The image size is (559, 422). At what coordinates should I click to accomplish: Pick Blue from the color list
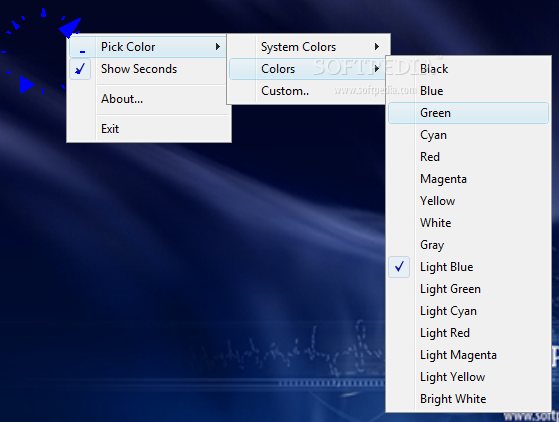468,91
